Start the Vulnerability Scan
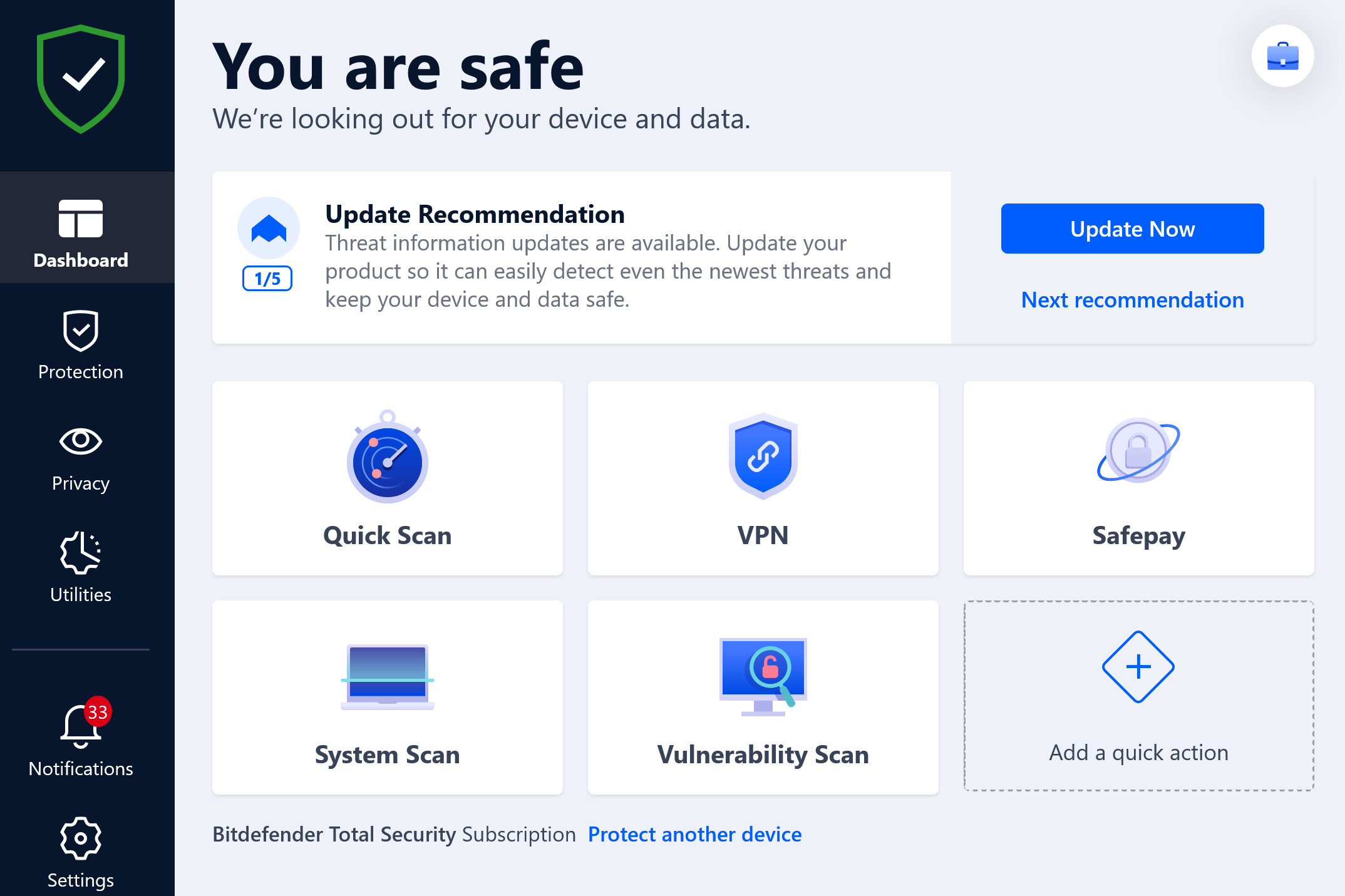This screenshot has height=896, width=1345. point(763,698)
